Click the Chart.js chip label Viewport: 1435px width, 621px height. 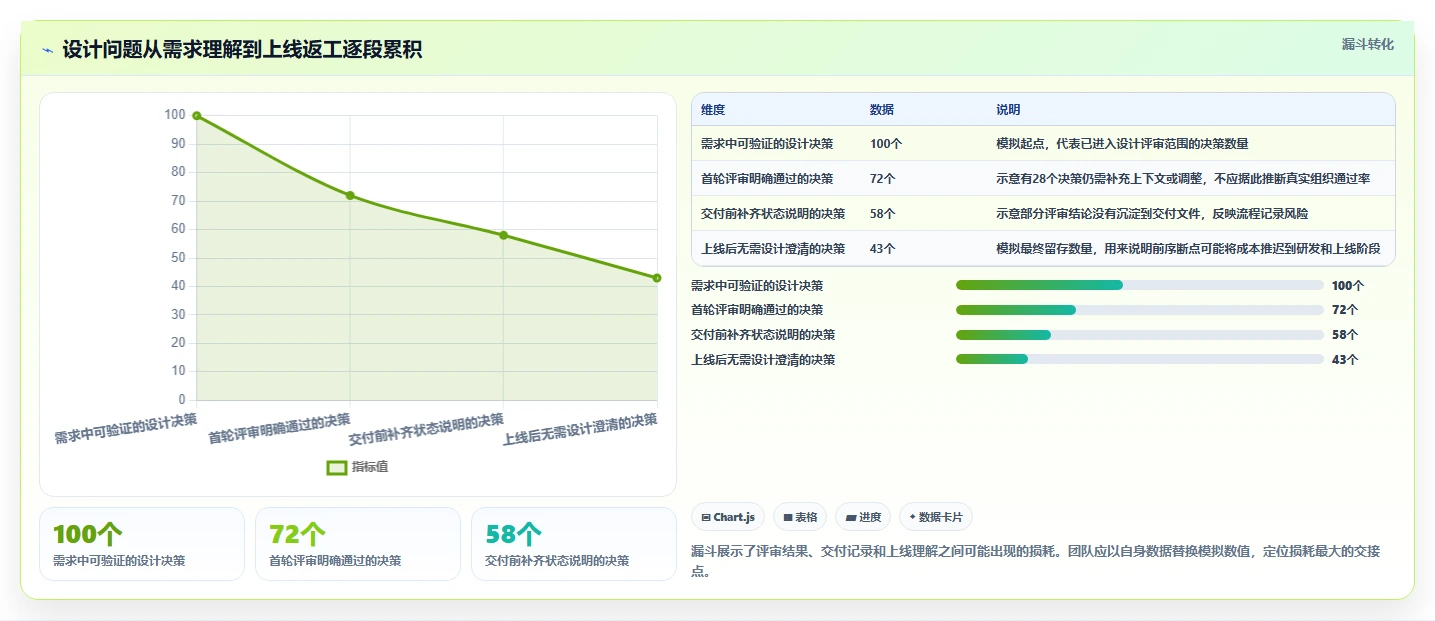pos(734,517)
